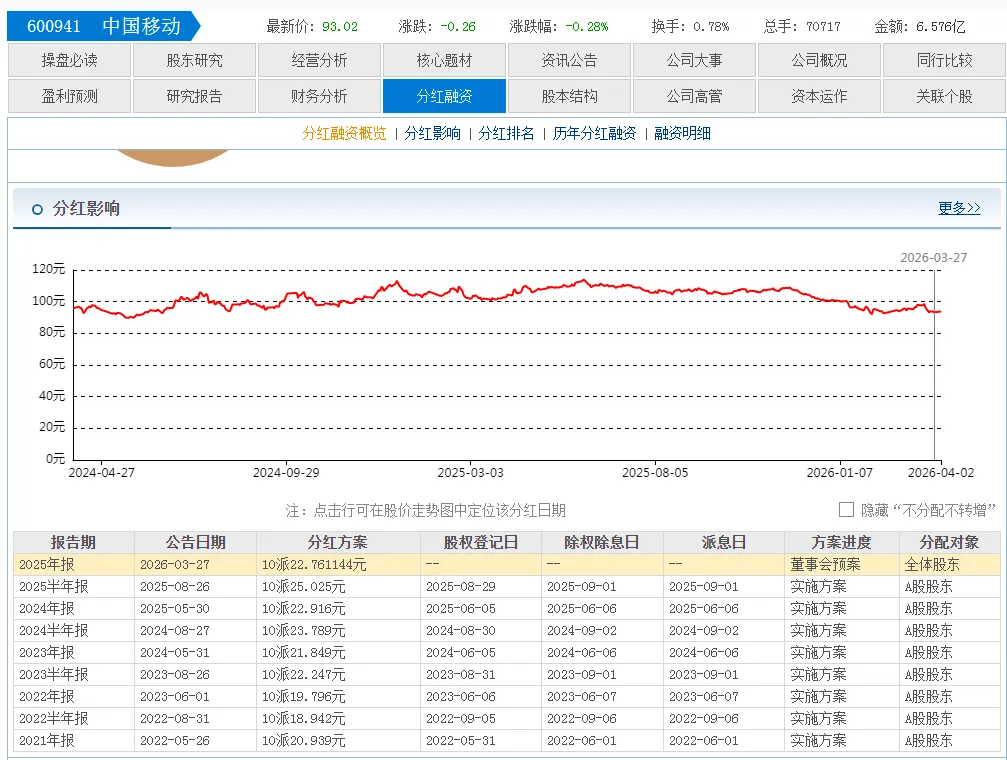Click the circle icon beside 分红影响 heading
Screen dimensions: 1007x760
(x=37, y=209)
